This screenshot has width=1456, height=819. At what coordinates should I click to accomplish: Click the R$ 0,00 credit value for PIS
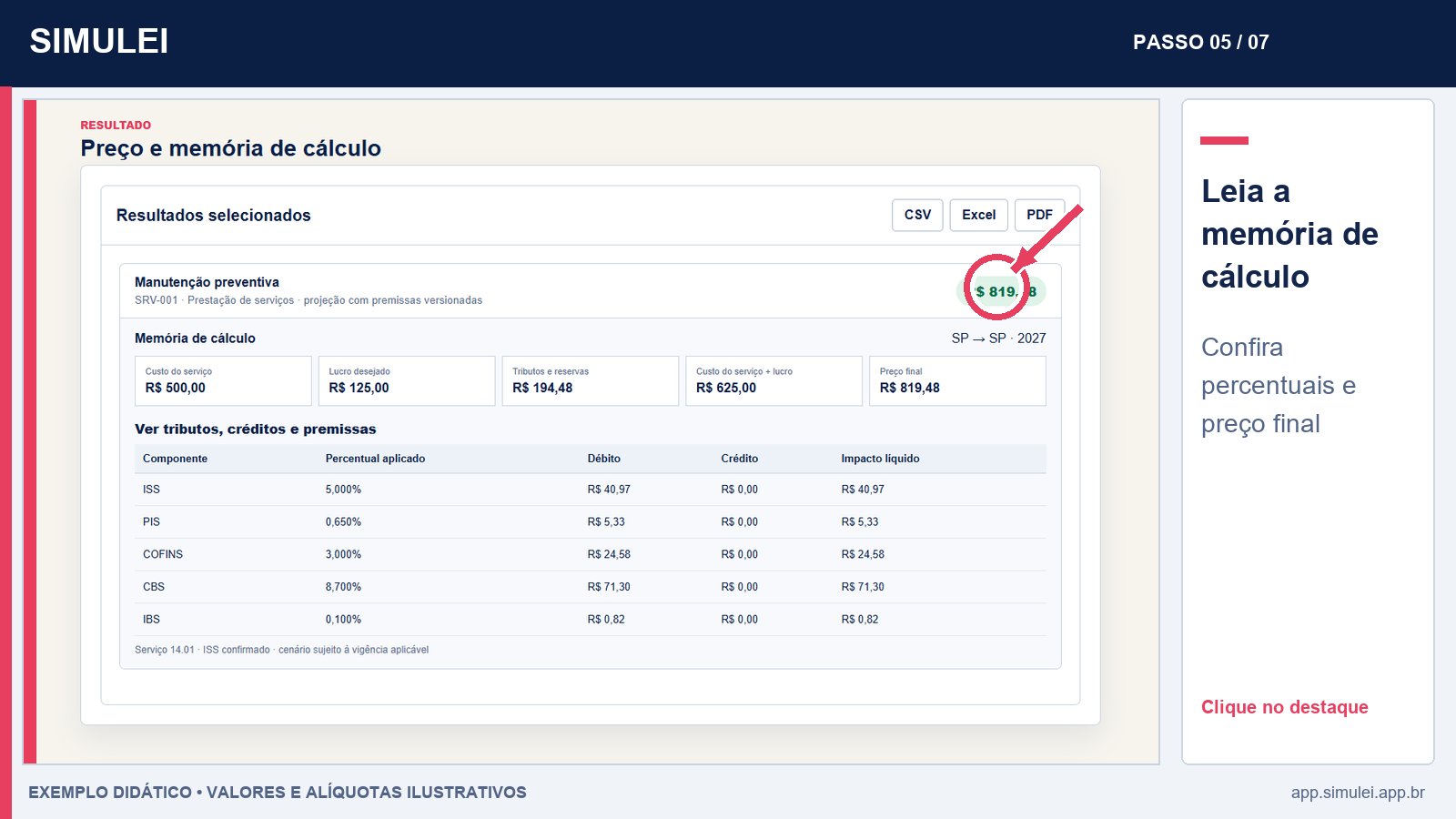(x=739, y=522)
